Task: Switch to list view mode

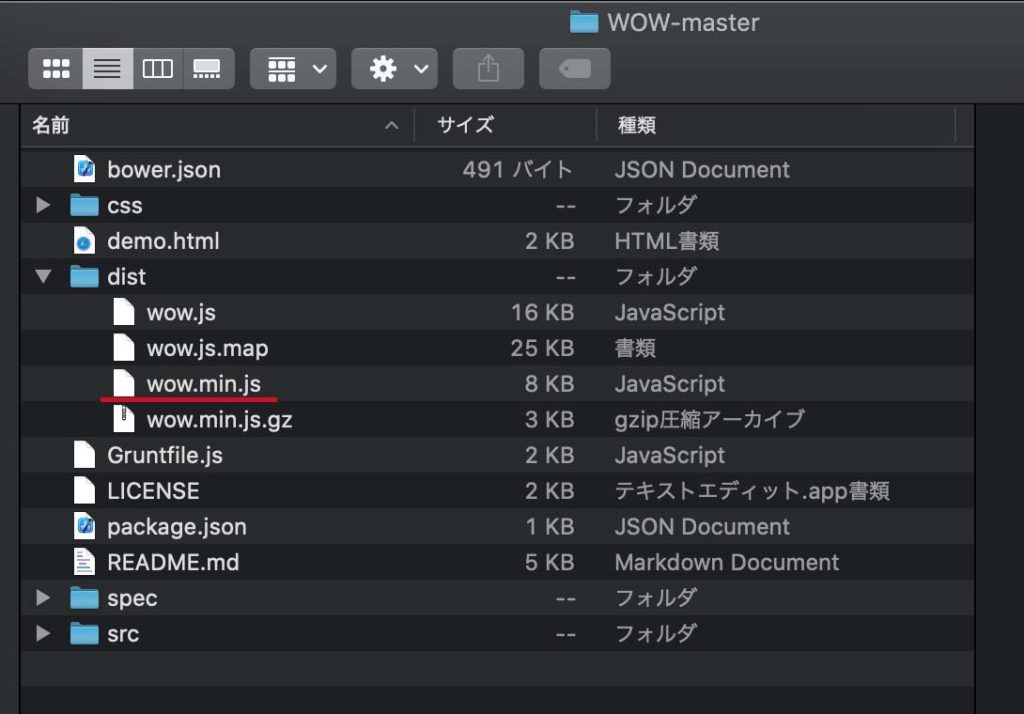Action: tap(106, 68)
